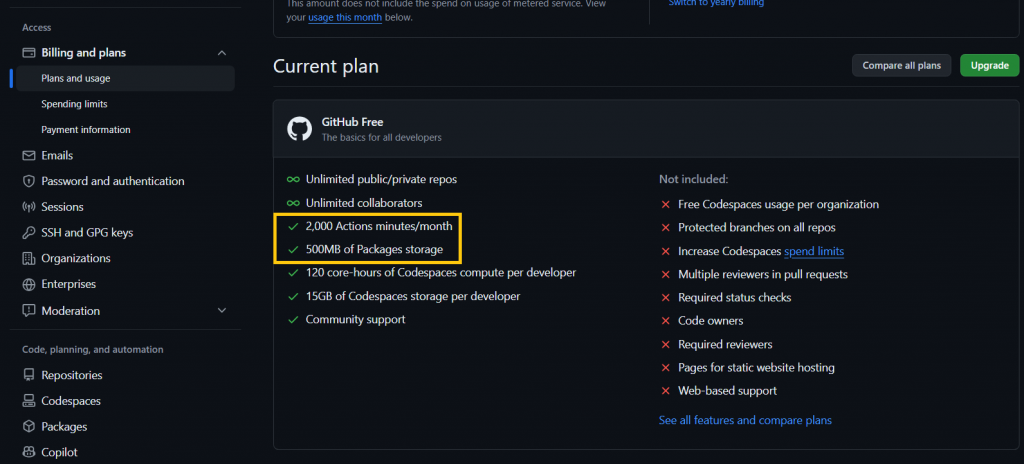The image size is (1024, 464).
Task: Click the Password and authentication shield icon
Action: (28, 181)
